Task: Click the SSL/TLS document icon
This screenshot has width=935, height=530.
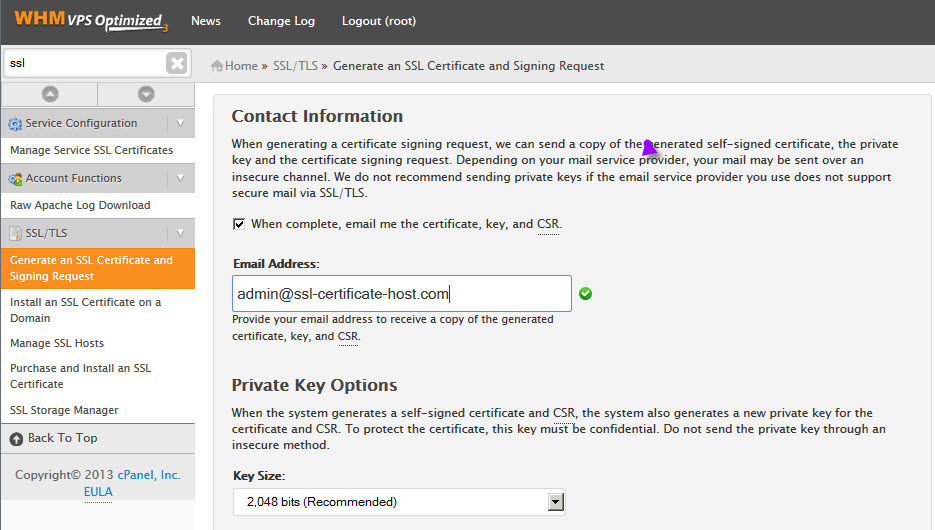Action: coord(15,234)
